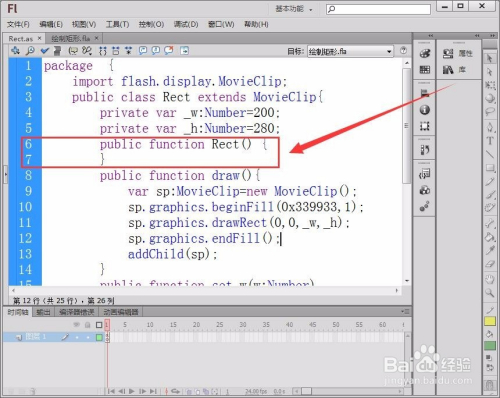Open the Library (库) panel
Viewport: 500px width, 398px height.
click(x=454, y=70)
